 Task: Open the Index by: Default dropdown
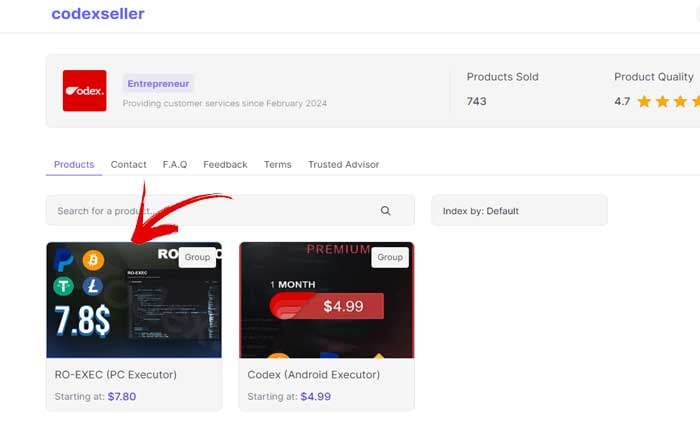coord(518,211)
